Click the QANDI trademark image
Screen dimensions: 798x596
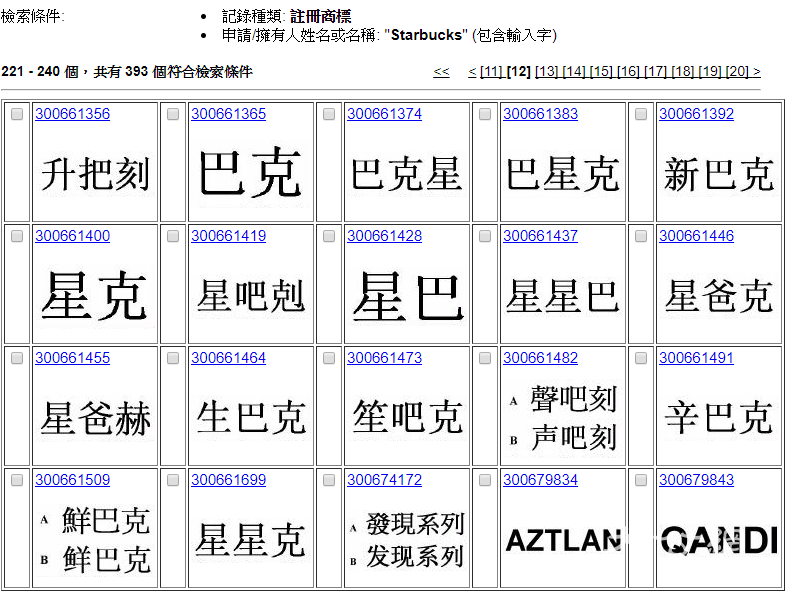coord(719,540)
